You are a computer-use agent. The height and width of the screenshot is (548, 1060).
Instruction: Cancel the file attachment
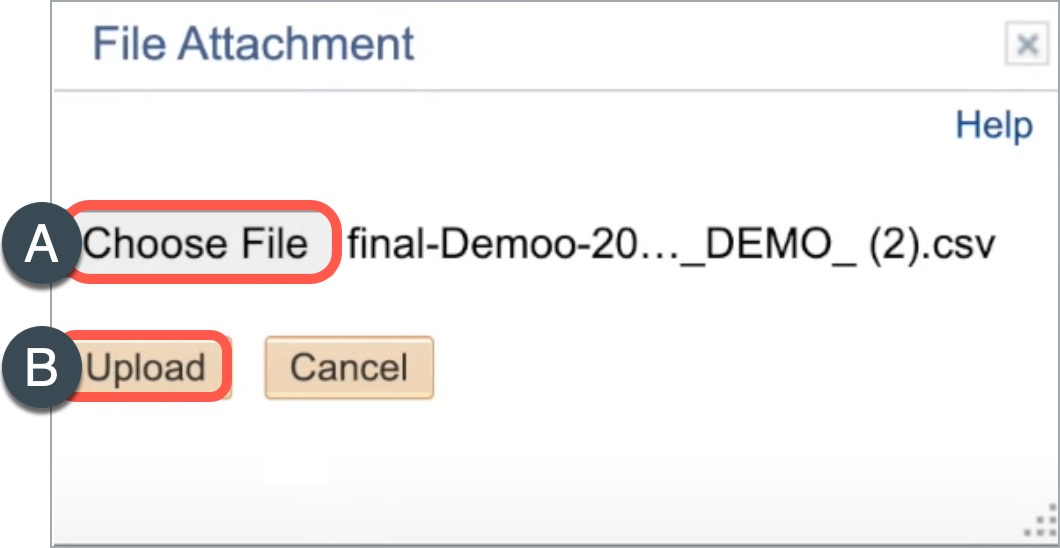click(x=349, y=368)
